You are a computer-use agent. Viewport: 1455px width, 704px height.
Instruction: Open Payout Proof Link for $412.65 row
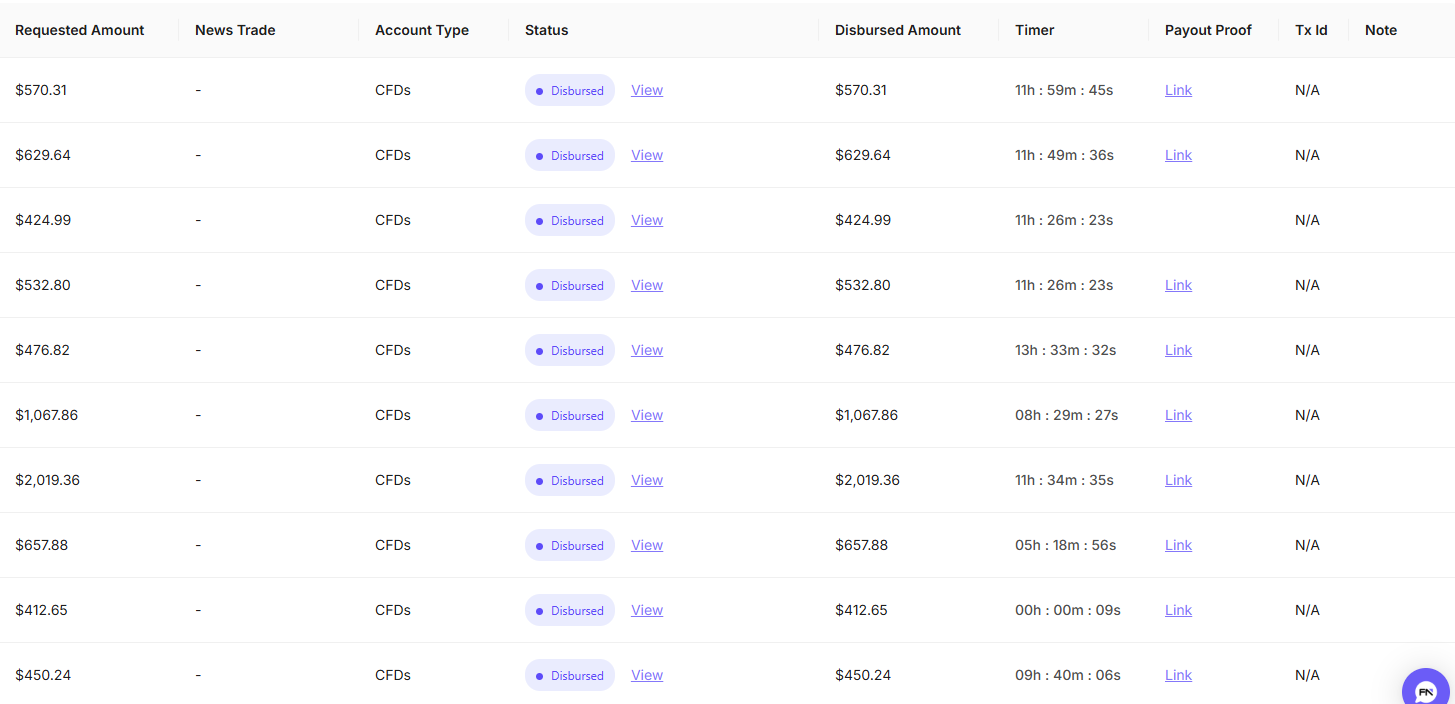[x=1178, y=610]
